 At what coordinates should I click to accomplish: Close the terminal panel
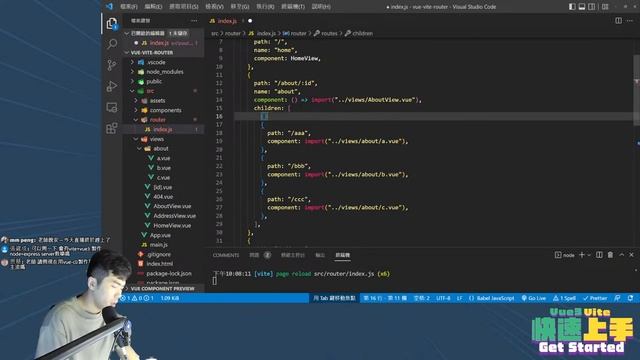pyautogui.click(x=631, y=255)
